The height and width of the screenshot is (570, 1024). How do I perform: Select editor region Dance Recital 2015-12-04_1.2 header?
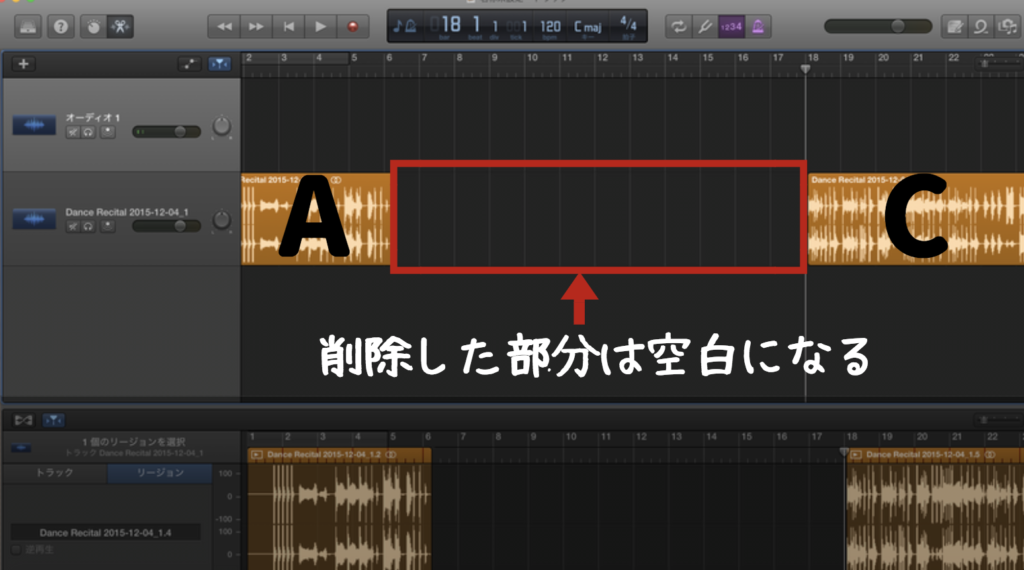click(x=340, y=454)
